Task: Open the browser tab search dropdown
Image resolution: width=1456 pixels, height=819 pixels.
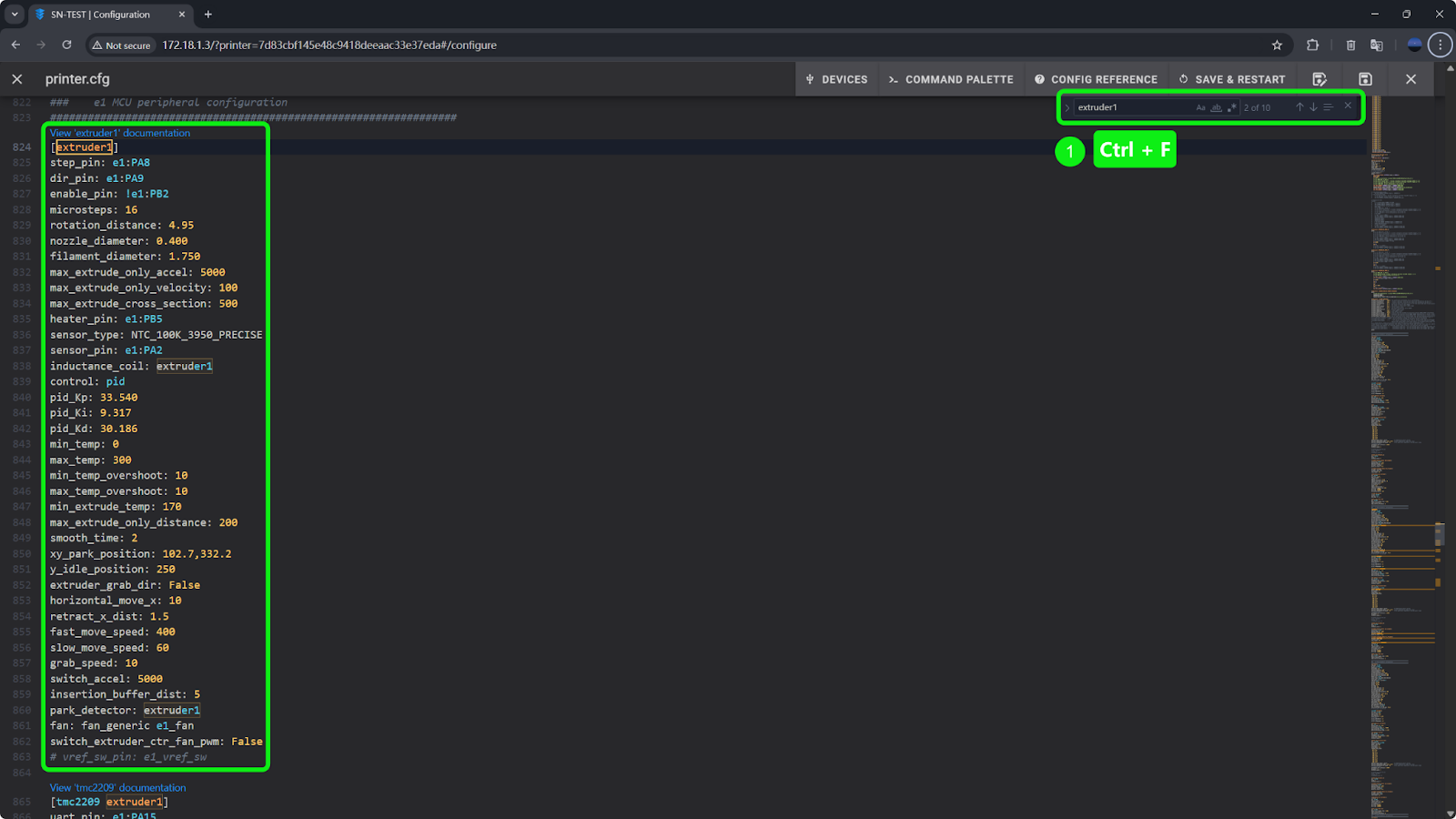Action: [x=15, y=15]
